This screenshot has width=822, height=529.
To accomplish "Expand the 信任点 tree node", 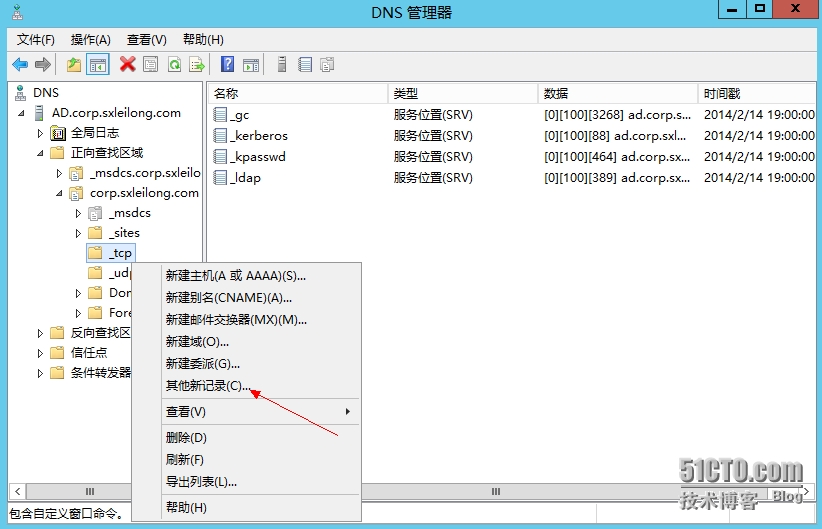I will [x=40, y=353].
